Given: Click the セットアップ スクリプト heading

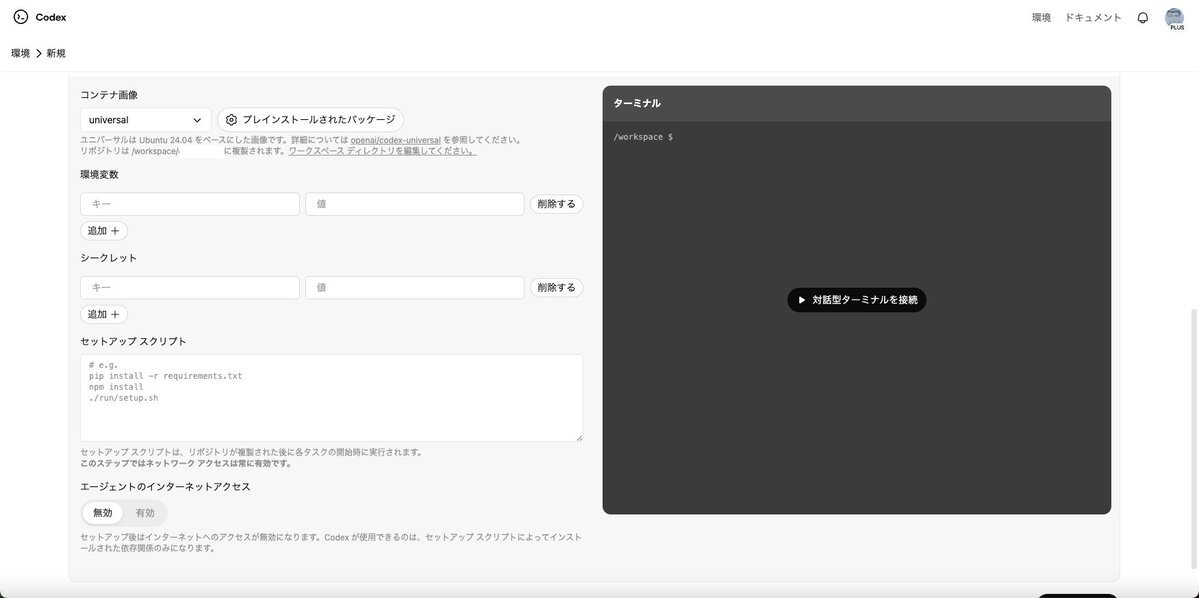Looking at the screenshot, I should tap(133, 341).
